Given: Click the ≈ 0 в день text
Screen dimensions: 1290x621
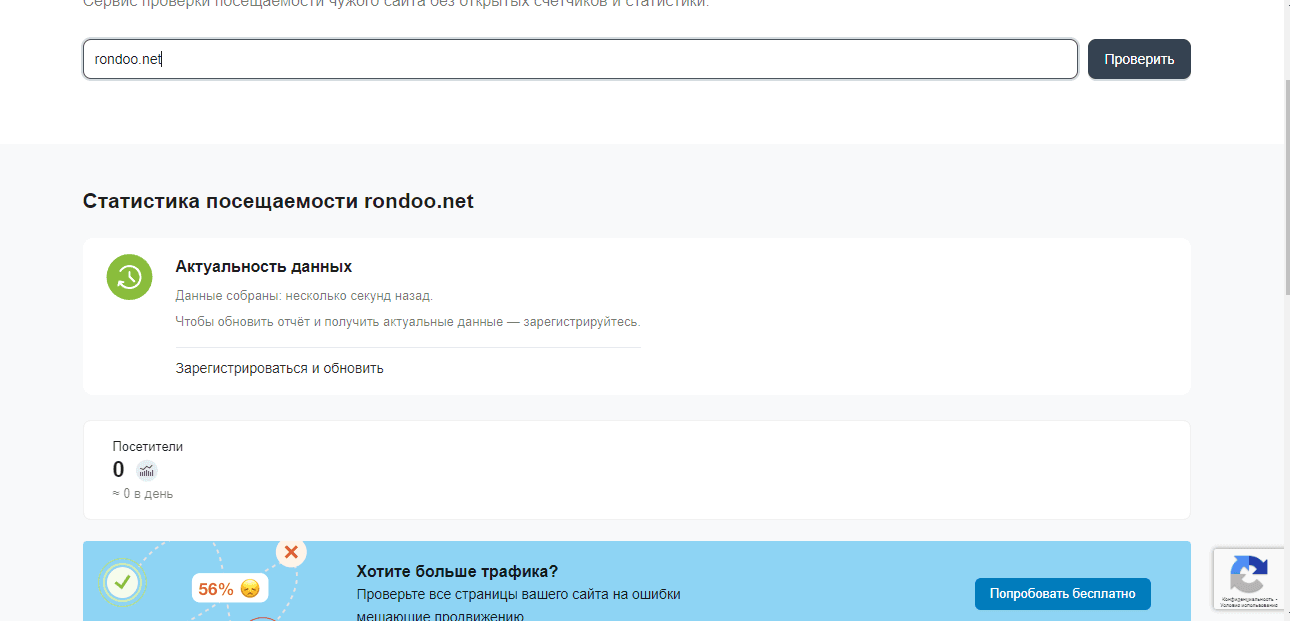Looking at the screenshot, I should (x=142, y=494).
